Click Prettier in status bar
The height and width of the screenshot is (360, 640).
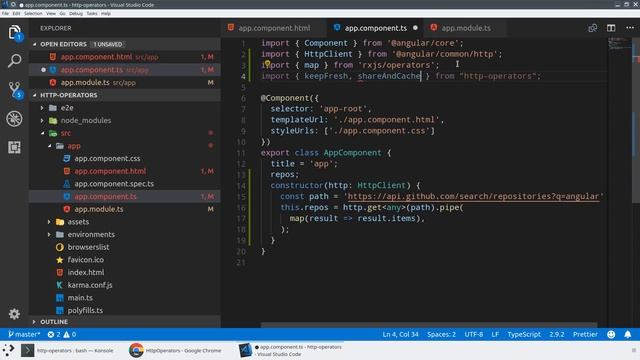(x=585, y=334)
